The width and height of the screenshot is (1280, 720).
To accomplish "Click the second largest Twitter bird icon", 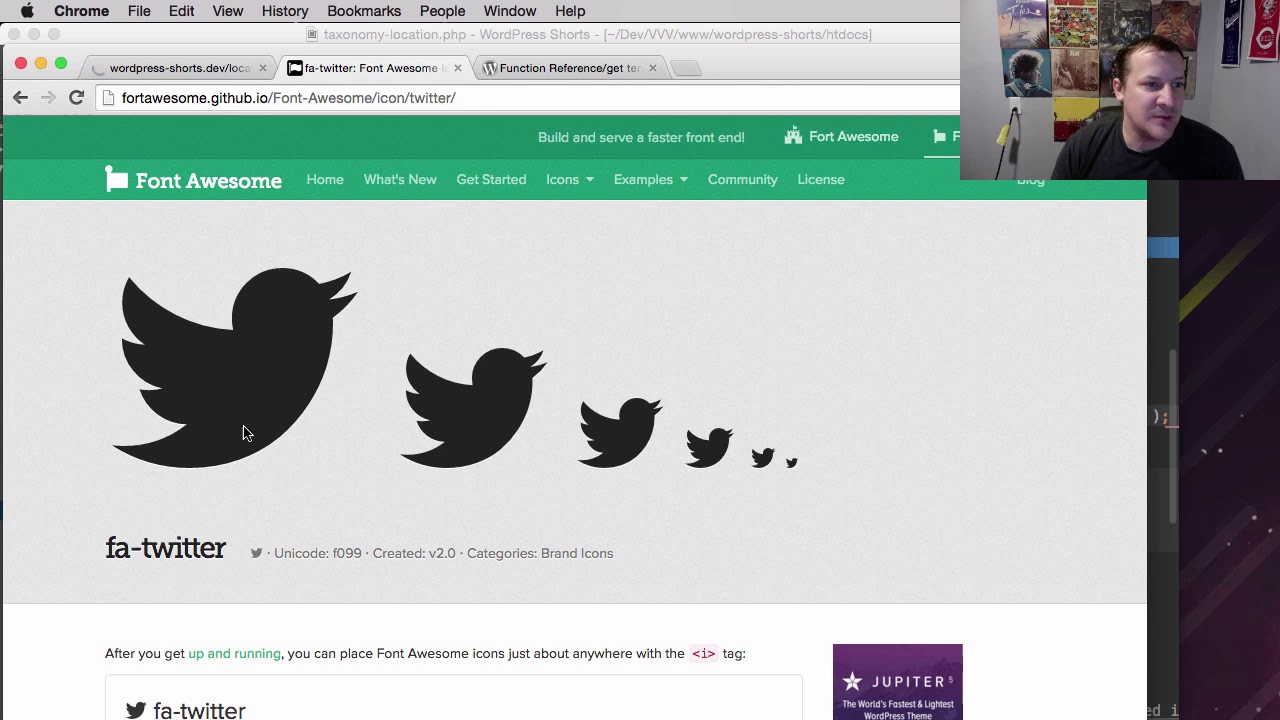I will click(x=473, y=407).
